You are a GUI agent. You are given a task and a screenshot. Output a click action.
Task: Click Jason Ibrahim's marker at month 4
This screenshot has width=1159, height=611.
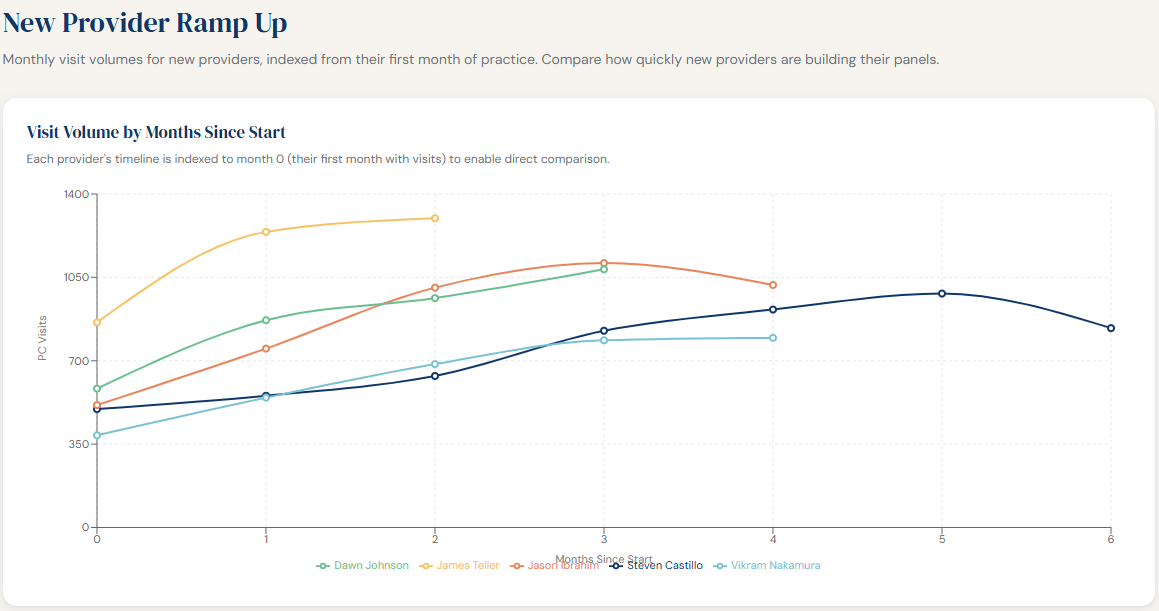tap(772, 286)
